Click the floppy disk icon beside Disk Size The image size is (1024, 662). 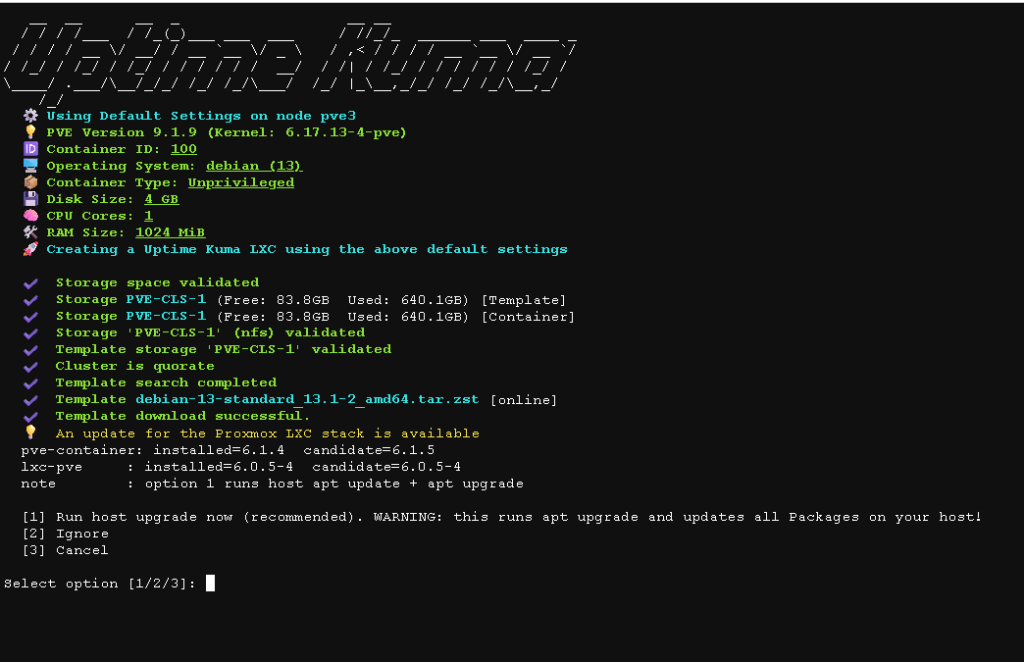(31, 198)
